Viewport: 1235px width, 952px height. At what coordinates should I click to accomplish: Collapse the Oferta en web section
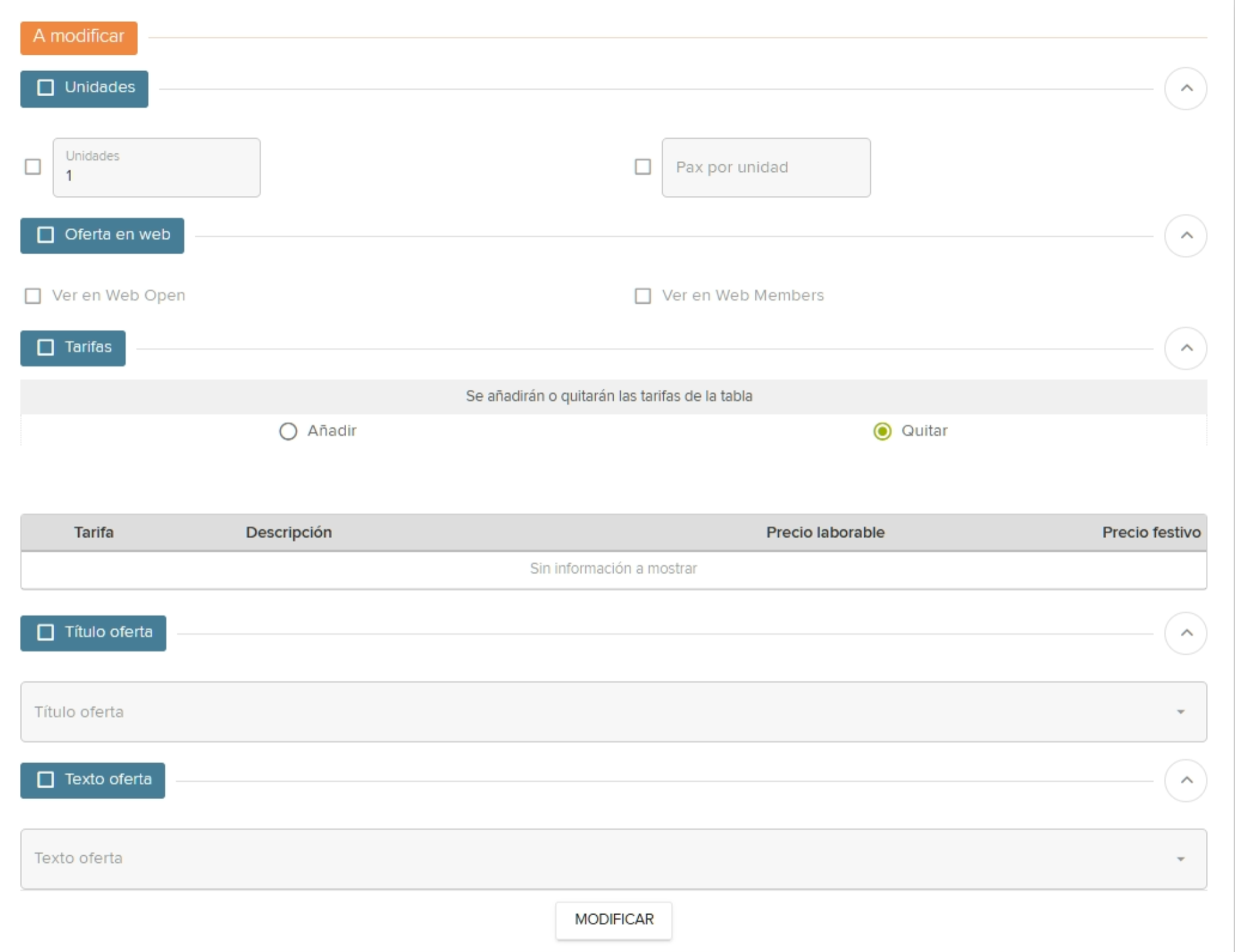tap(1185, 236)
